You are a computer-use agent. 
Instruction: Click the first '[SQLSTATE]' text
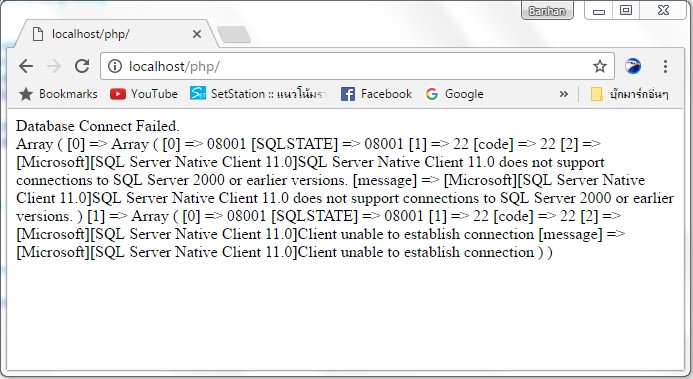coord(295,144)
